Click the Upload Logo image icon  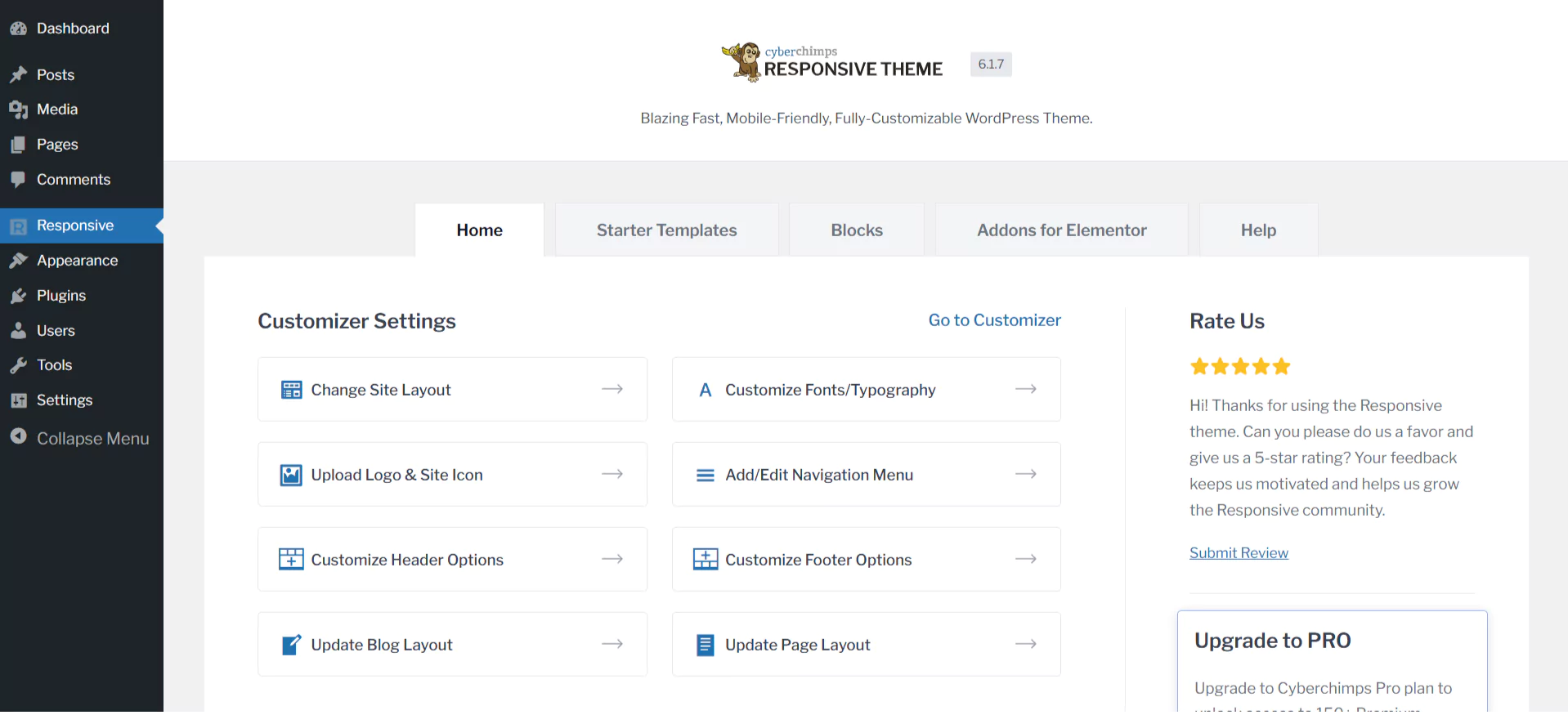click(x=291, y=475)
